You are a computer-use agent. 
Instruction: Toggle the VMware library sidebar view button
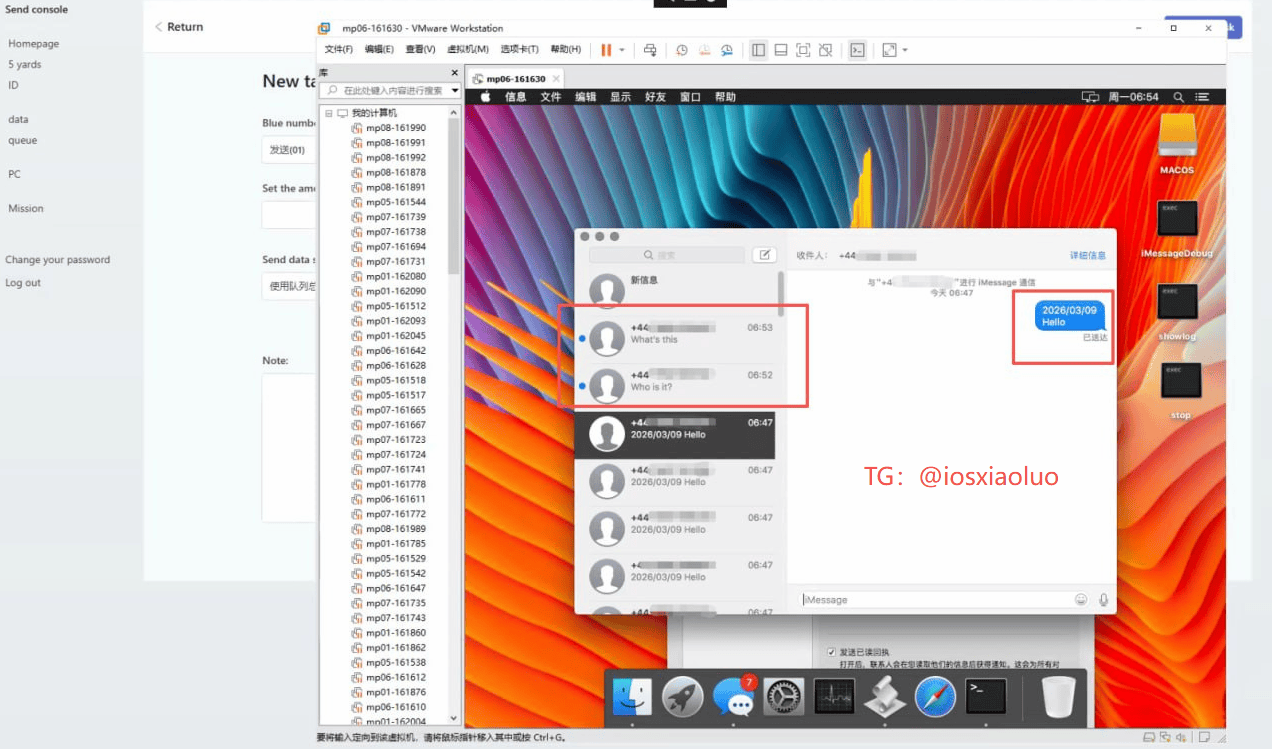coord(758,49)
